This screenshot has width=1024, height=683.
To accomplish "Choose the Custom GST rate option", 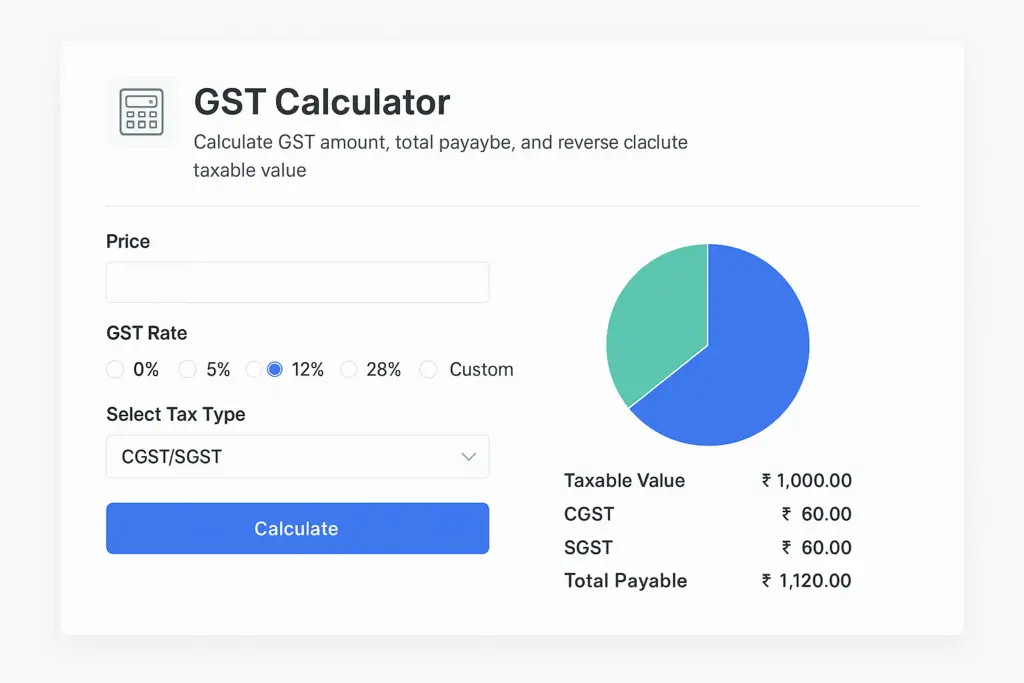I will (428, 369).
